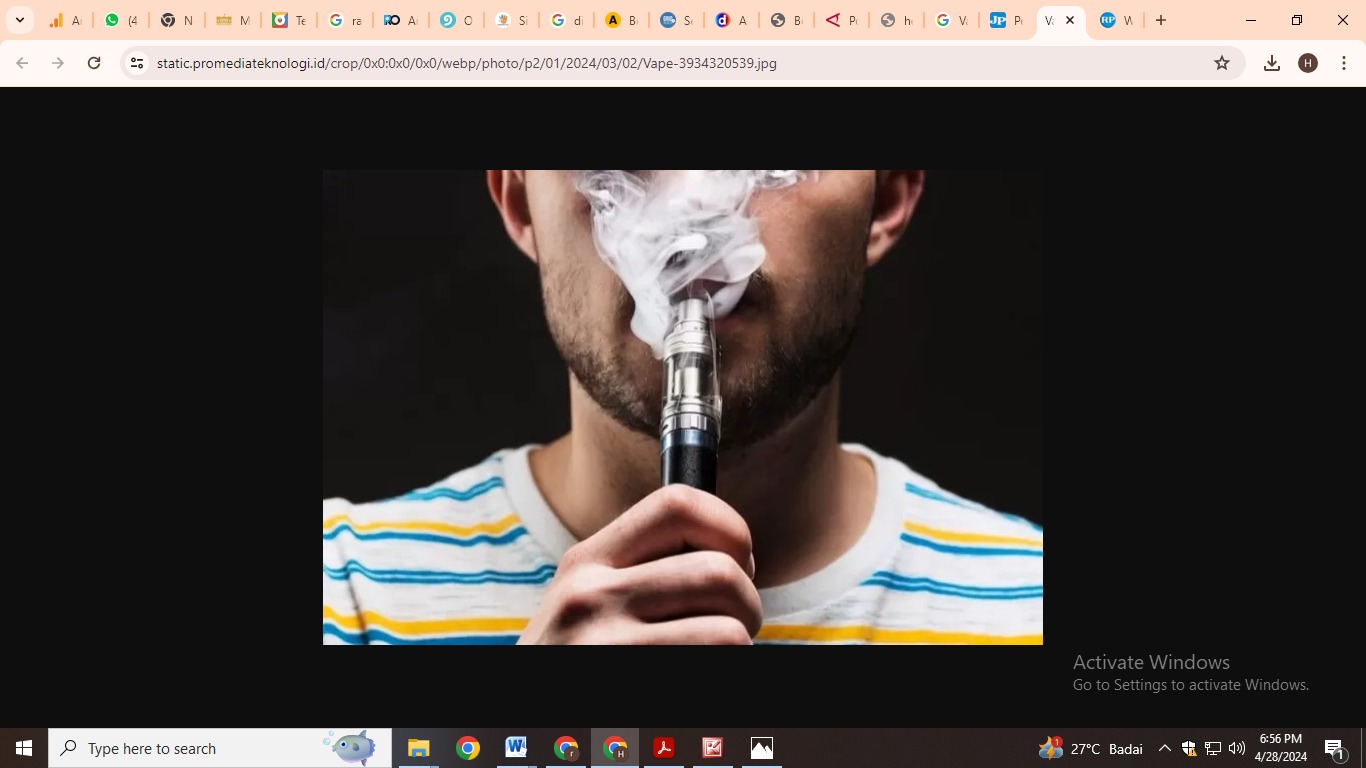The width and height of the screenshot is (1366, 768).
Task: Open the volume control tray icon
Action: pos(1237,748)
